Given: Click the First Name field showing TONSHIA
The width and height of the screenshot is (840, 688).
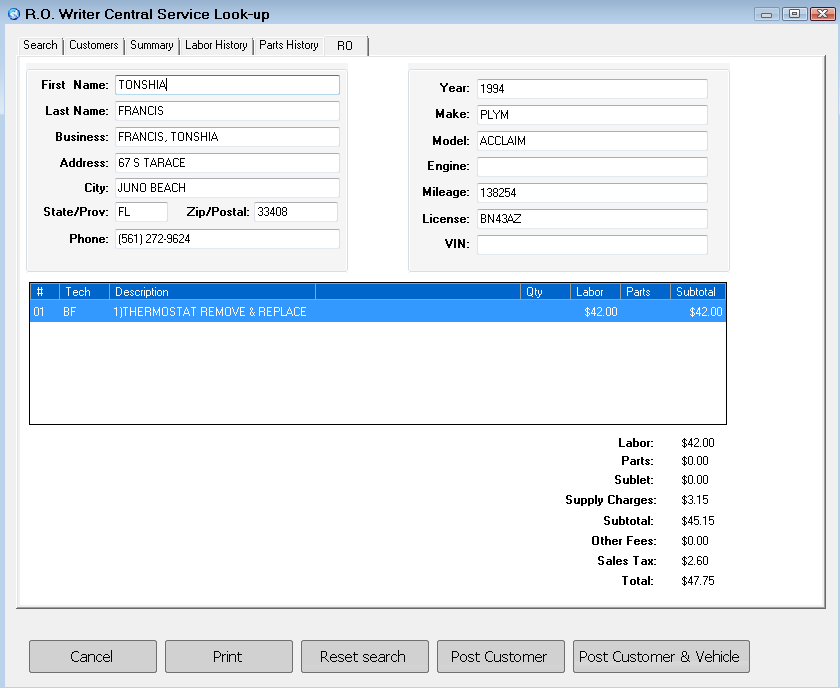Looking at the screenshot, I should pos(227,85).
